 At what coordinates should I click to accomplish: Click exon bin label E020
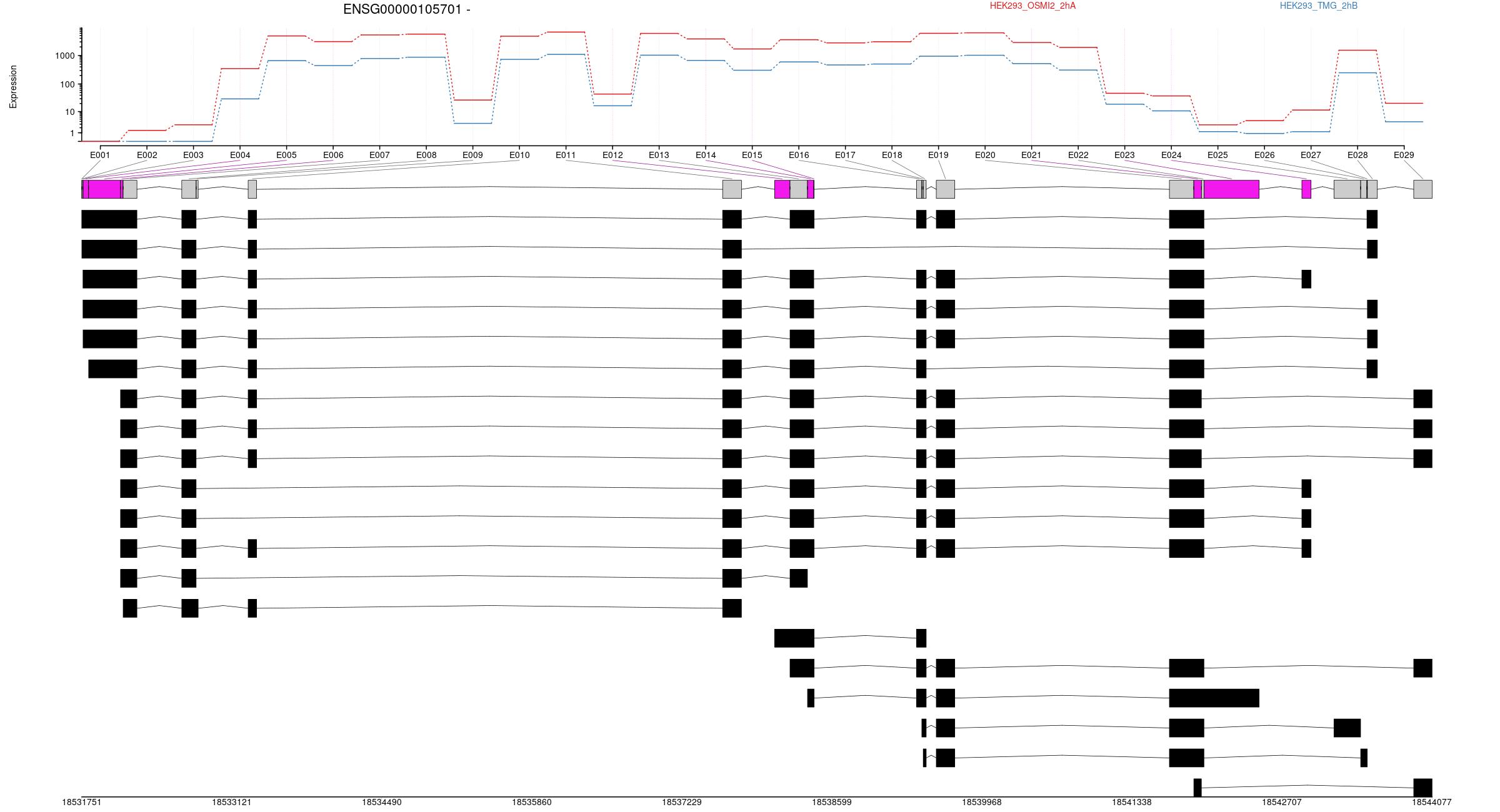coord(985,155)
